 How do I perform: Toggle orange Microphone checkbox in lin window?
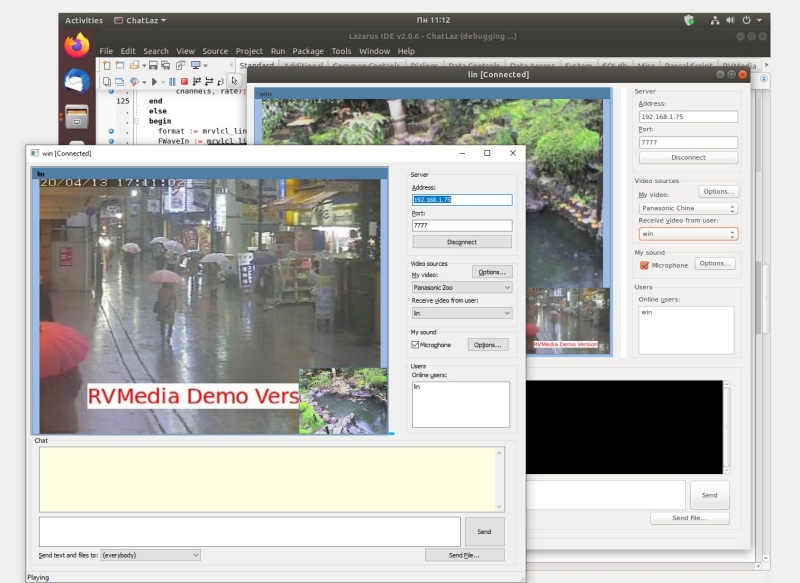point(644,265)
